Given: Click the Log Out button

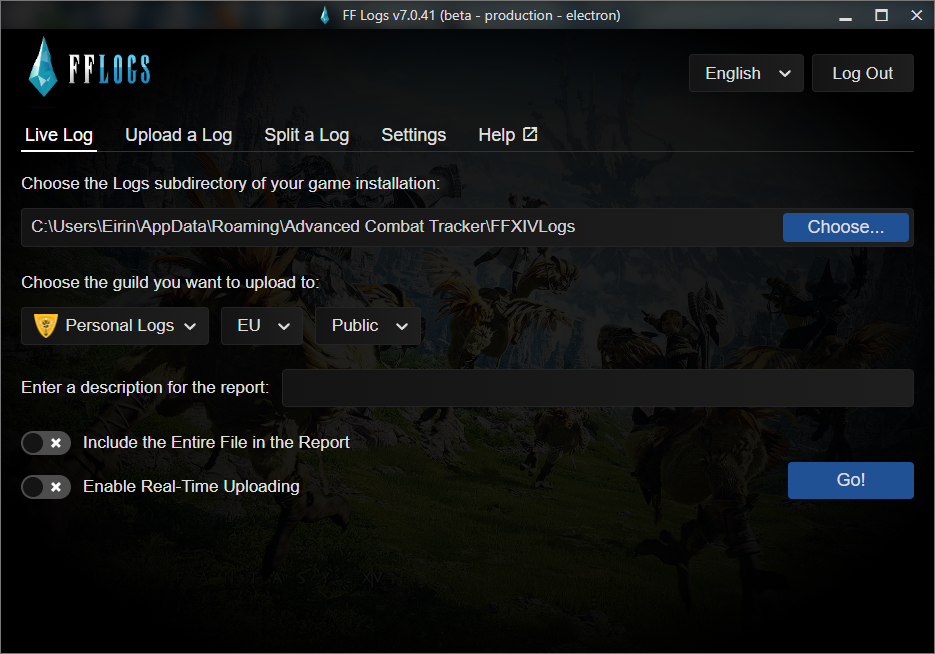Looking at the screenshot, I should (x=862, y=73).
